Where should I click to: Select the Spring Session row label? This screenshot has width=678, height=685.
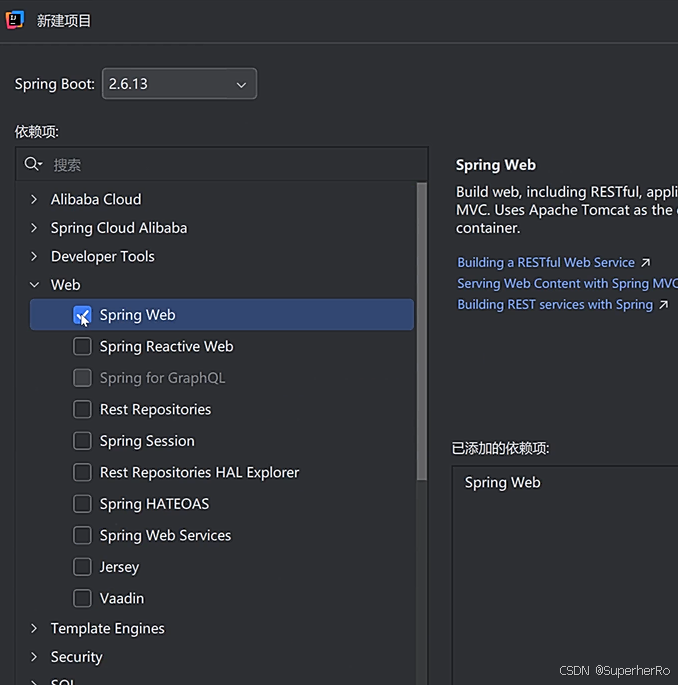pyautogui.click(x=147, y=441)
